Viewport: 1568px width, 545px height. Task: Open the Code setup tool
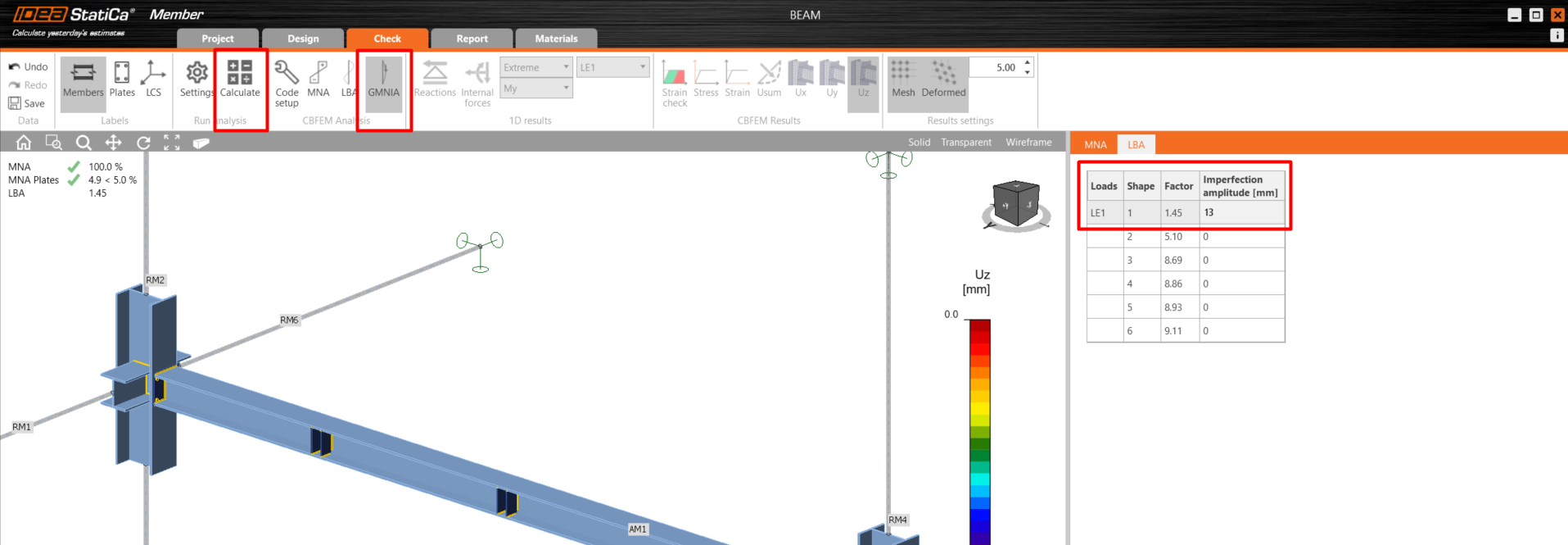point(287,83)
